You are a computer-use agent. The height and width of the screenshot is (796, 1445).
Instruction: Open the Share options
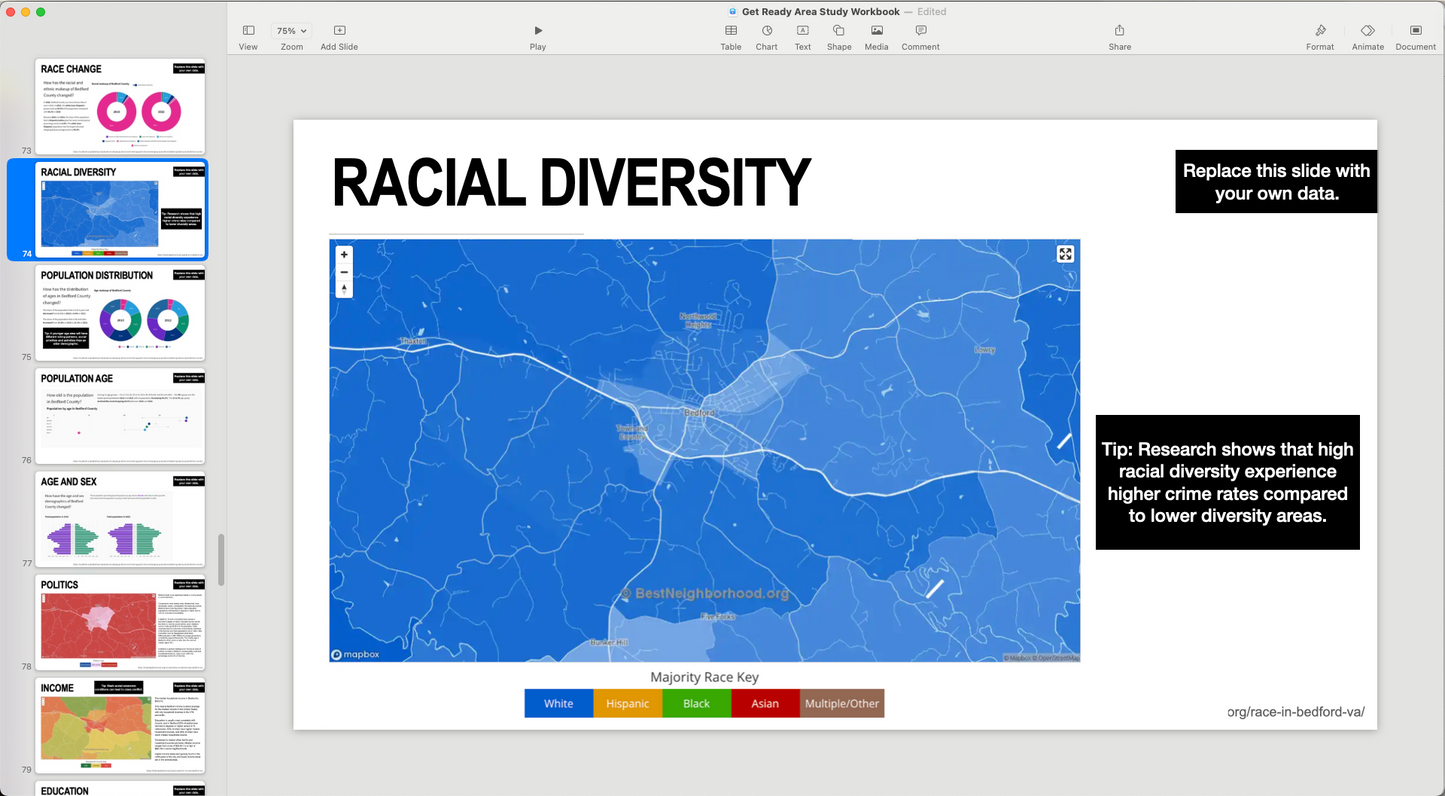click(1120, 37)
